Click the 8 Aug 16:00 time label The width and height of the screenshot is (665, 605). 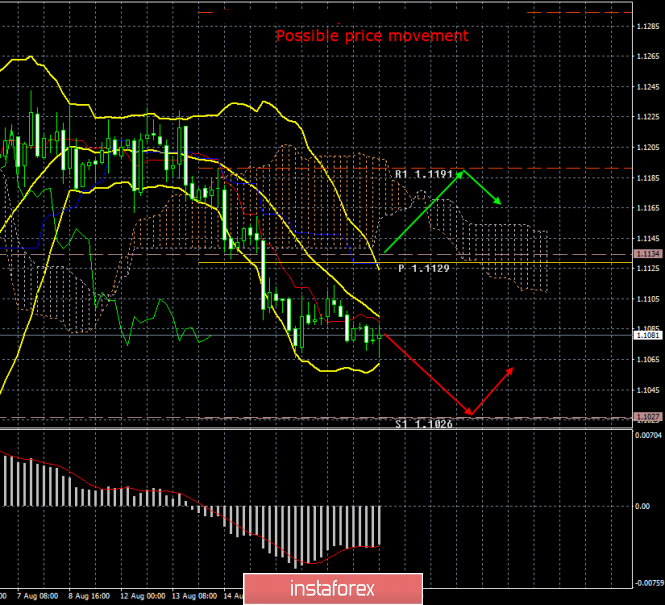(89, 596)
